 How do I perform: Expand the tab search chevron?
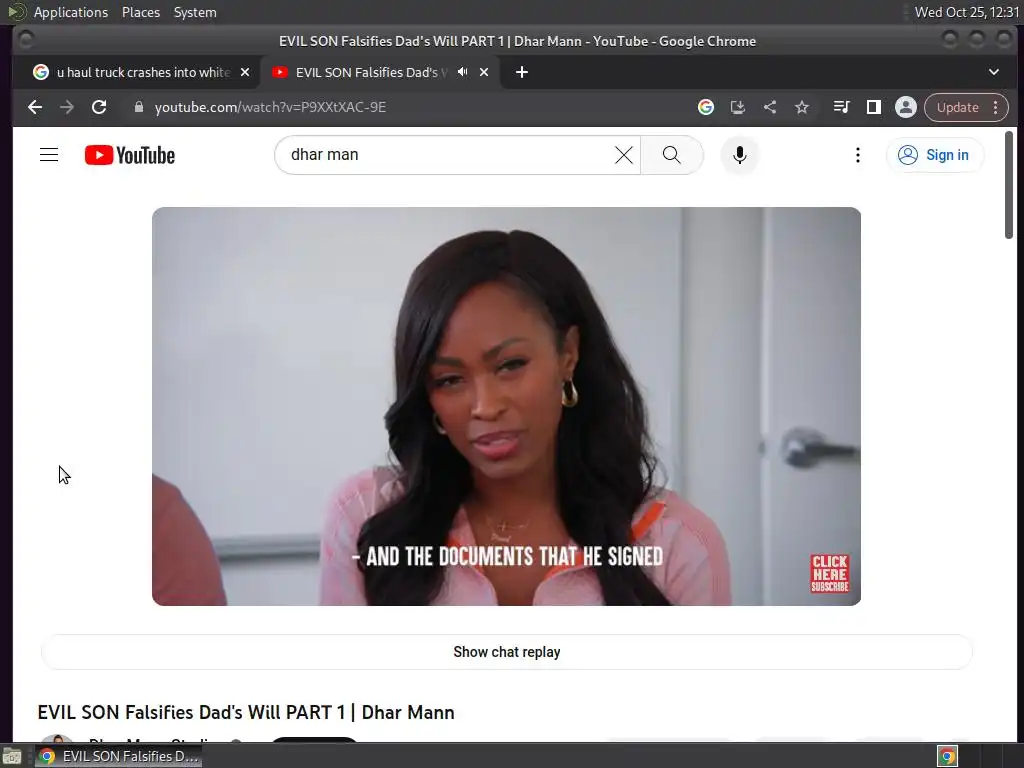pos(993,72)
